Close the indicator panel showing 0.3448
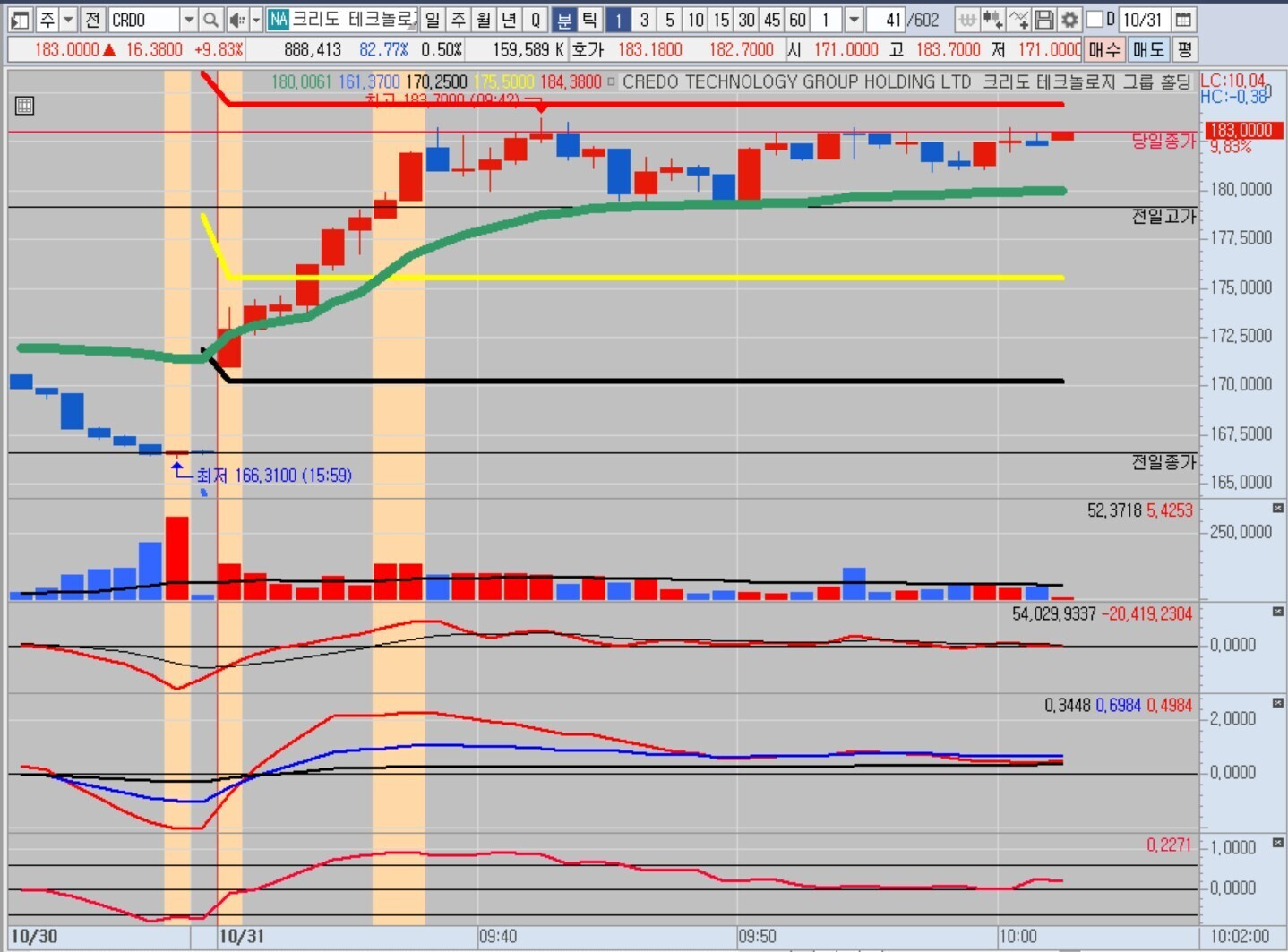Image resolution: width=1288 pixels, height=952 pixels. point(1278,703)
